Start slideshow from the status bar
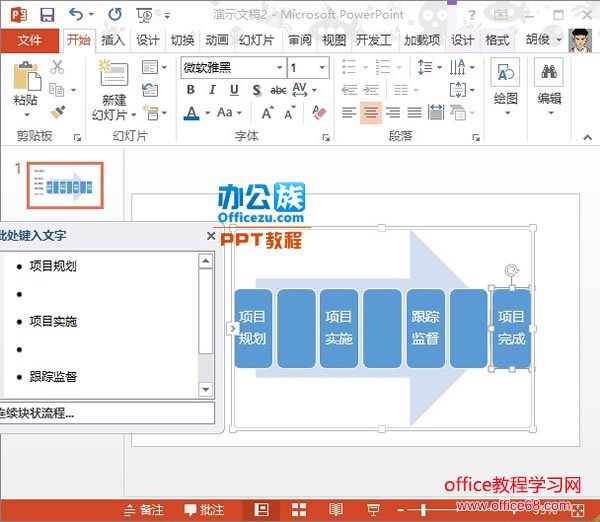 click(373, 510)
